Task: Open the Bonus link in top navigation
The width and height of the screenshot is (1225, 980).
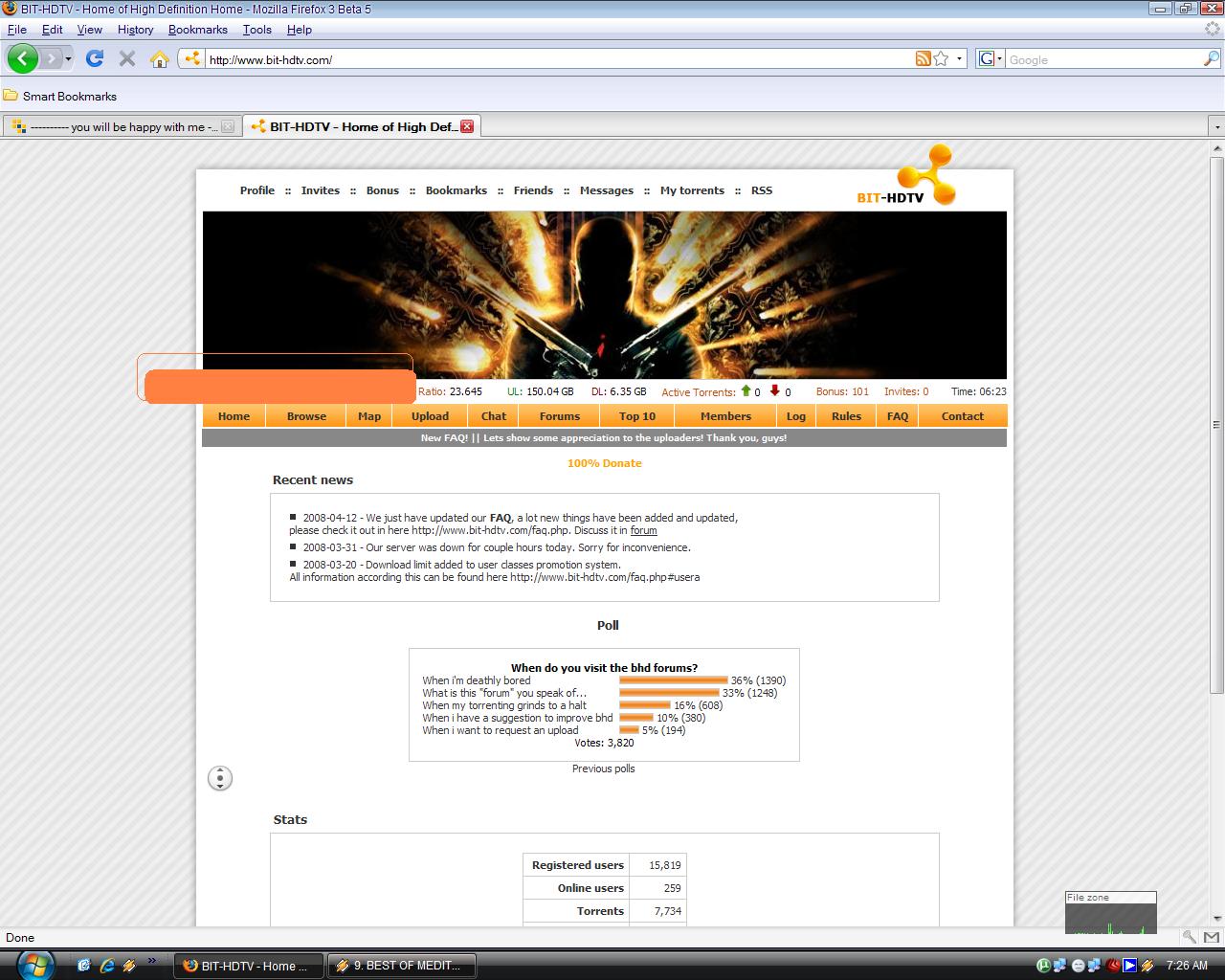Action: pos(383,190)
